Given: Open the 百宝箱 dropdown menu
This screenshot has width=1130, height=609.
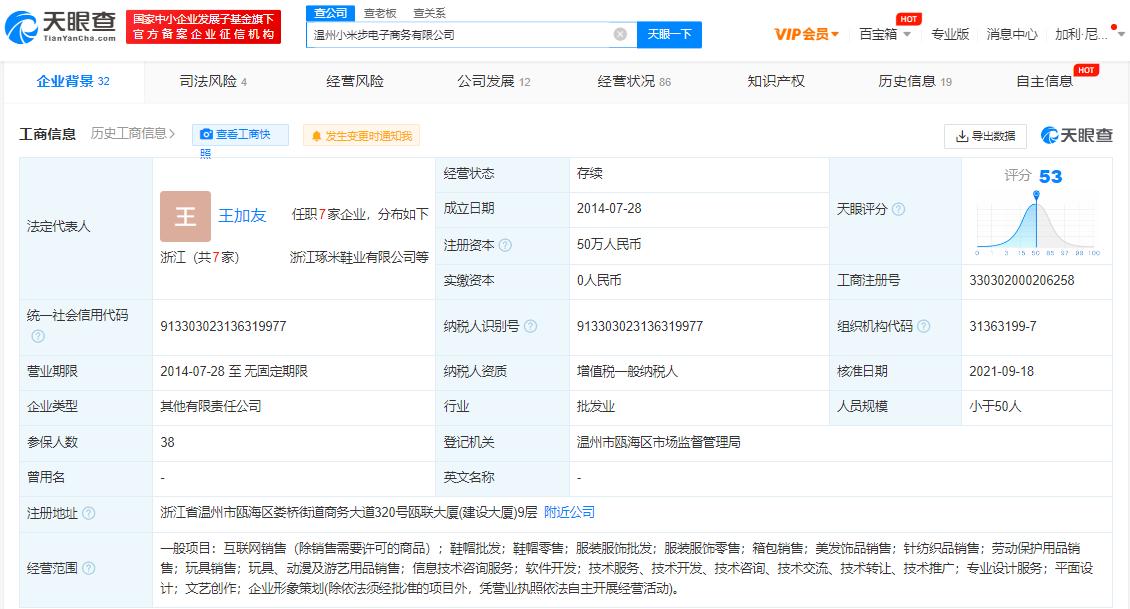Looking at the screenshot, I should [x=886, y=33].
